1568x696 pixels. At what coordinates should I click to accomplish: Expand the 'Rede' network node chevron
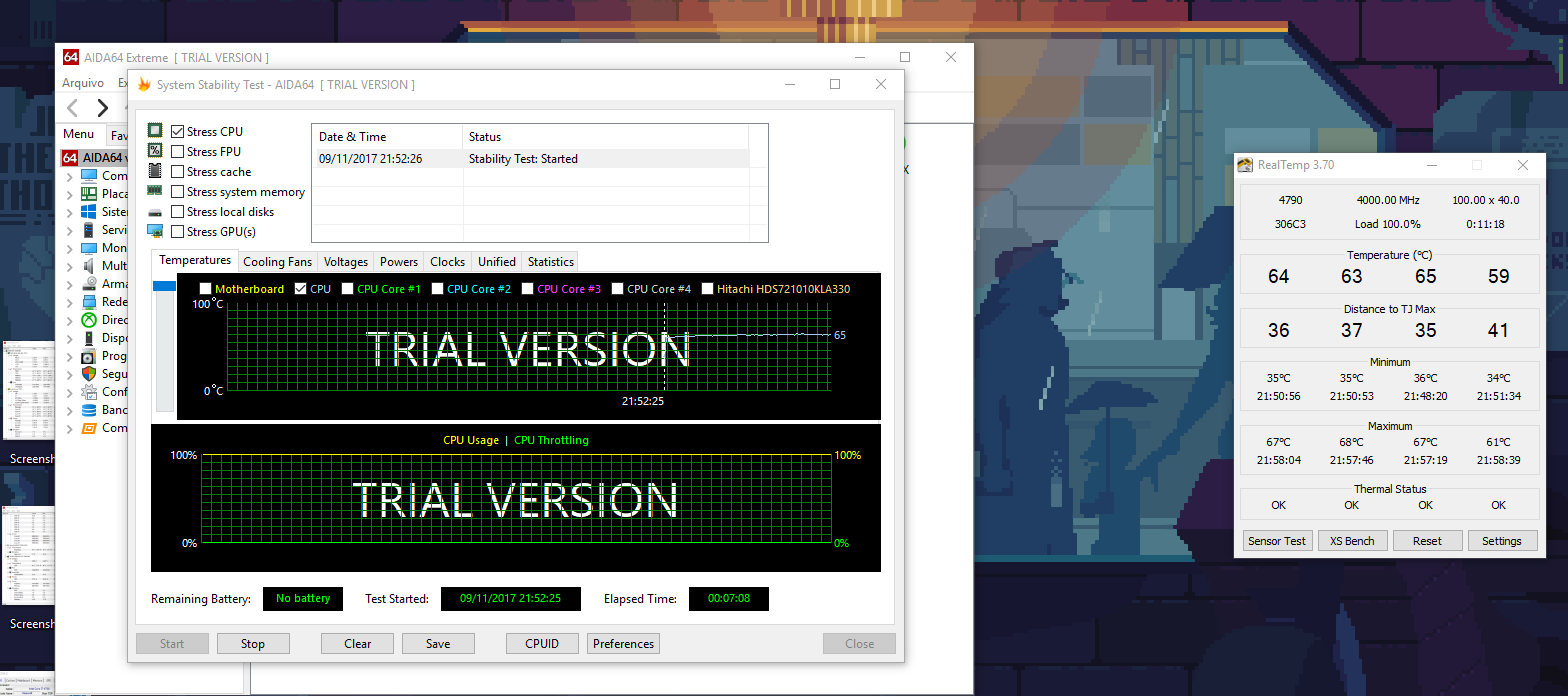(x=69, y=302)
